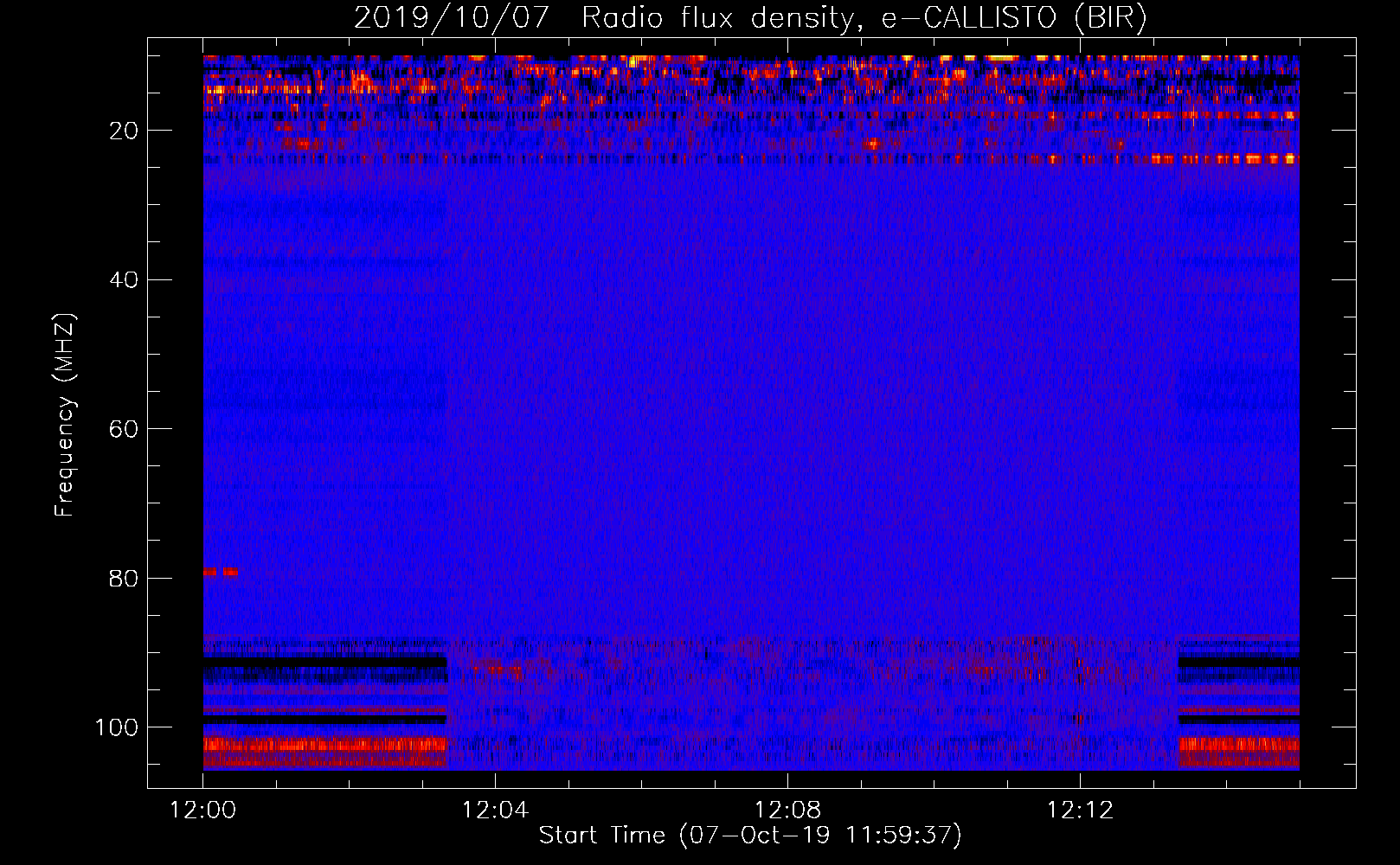The height and width of the screenshot is (865, 1400).
Task: Click the '12:04' time tick label
Action: tap(495, 811)
